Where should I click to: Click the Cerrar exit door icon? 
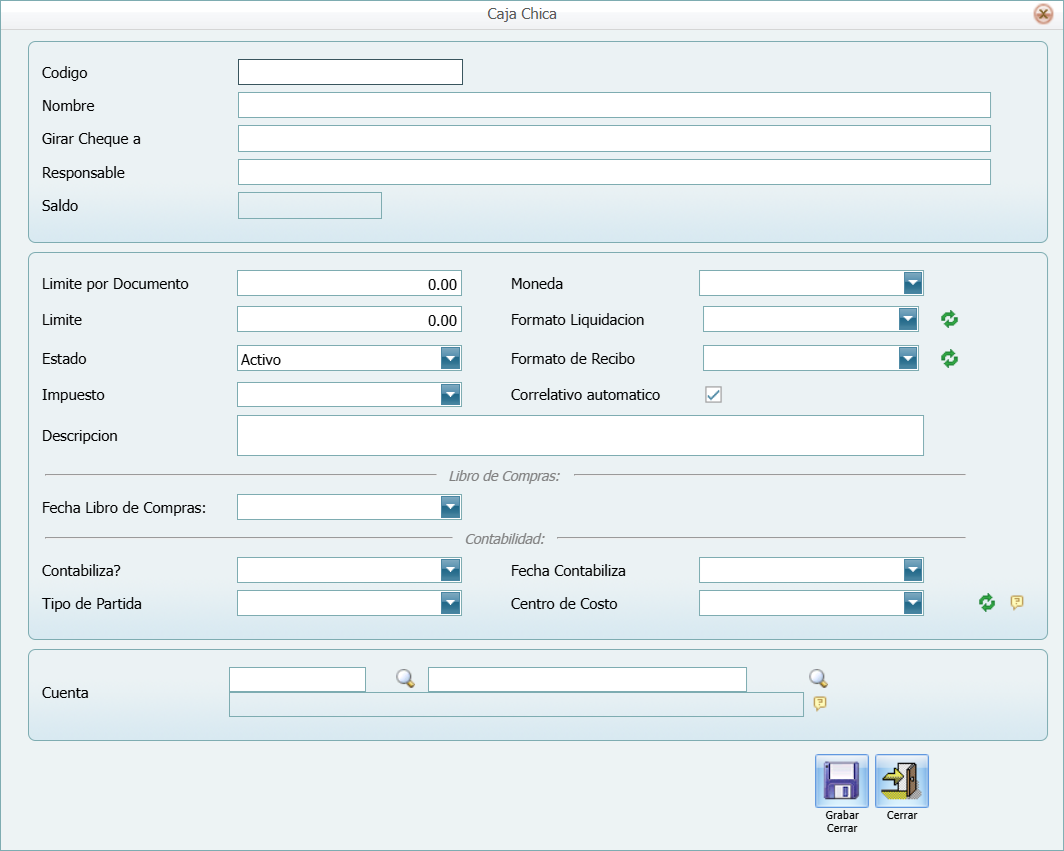tap(901, 781)
